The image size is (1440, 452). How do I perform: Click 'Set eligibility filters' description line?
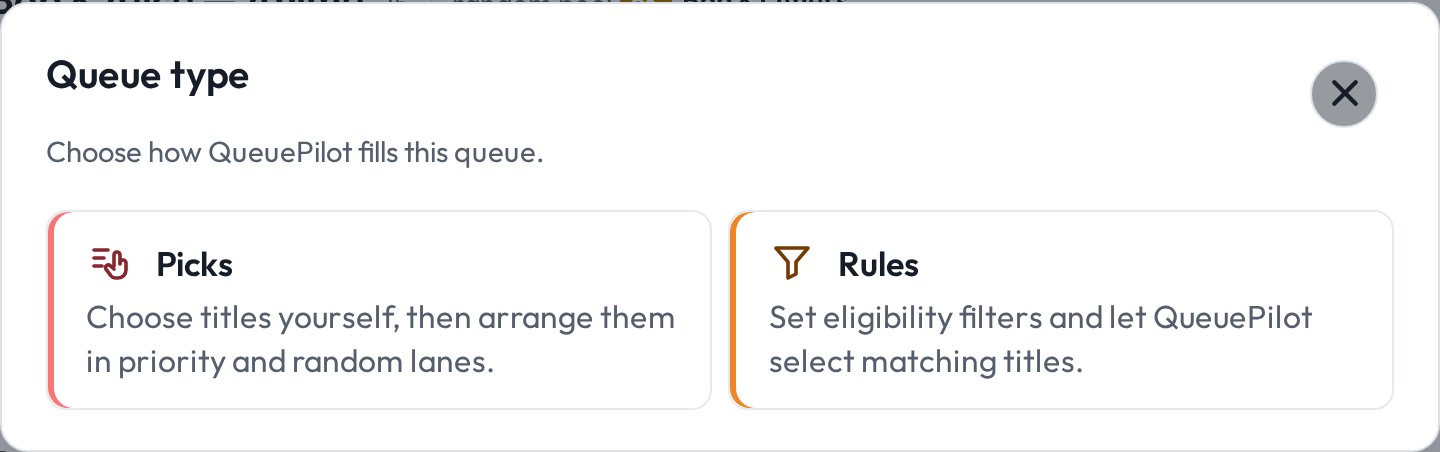click(x=1041, y=319)
